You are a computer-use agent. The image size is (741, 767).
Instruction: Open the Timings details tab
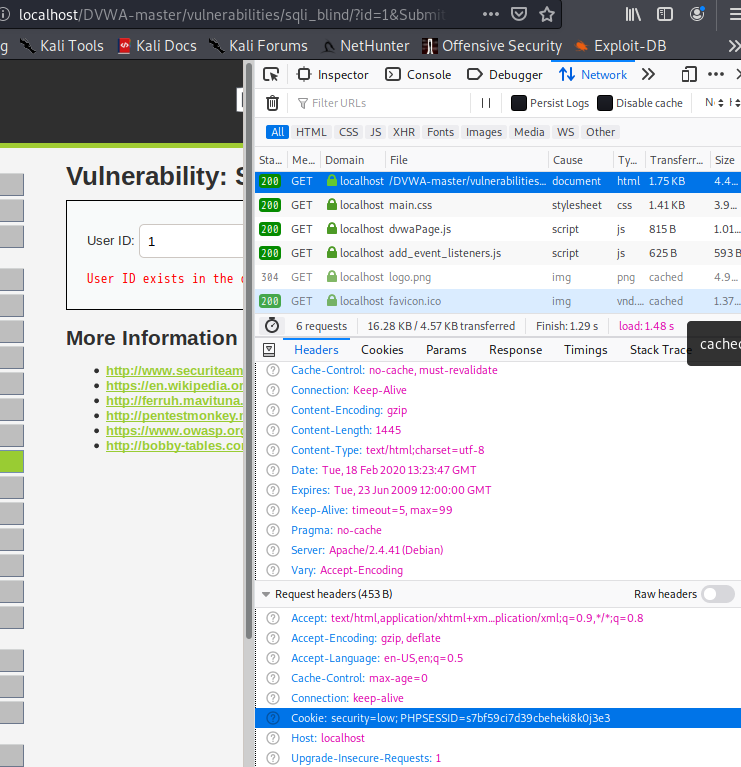click(x=585, y=350)
